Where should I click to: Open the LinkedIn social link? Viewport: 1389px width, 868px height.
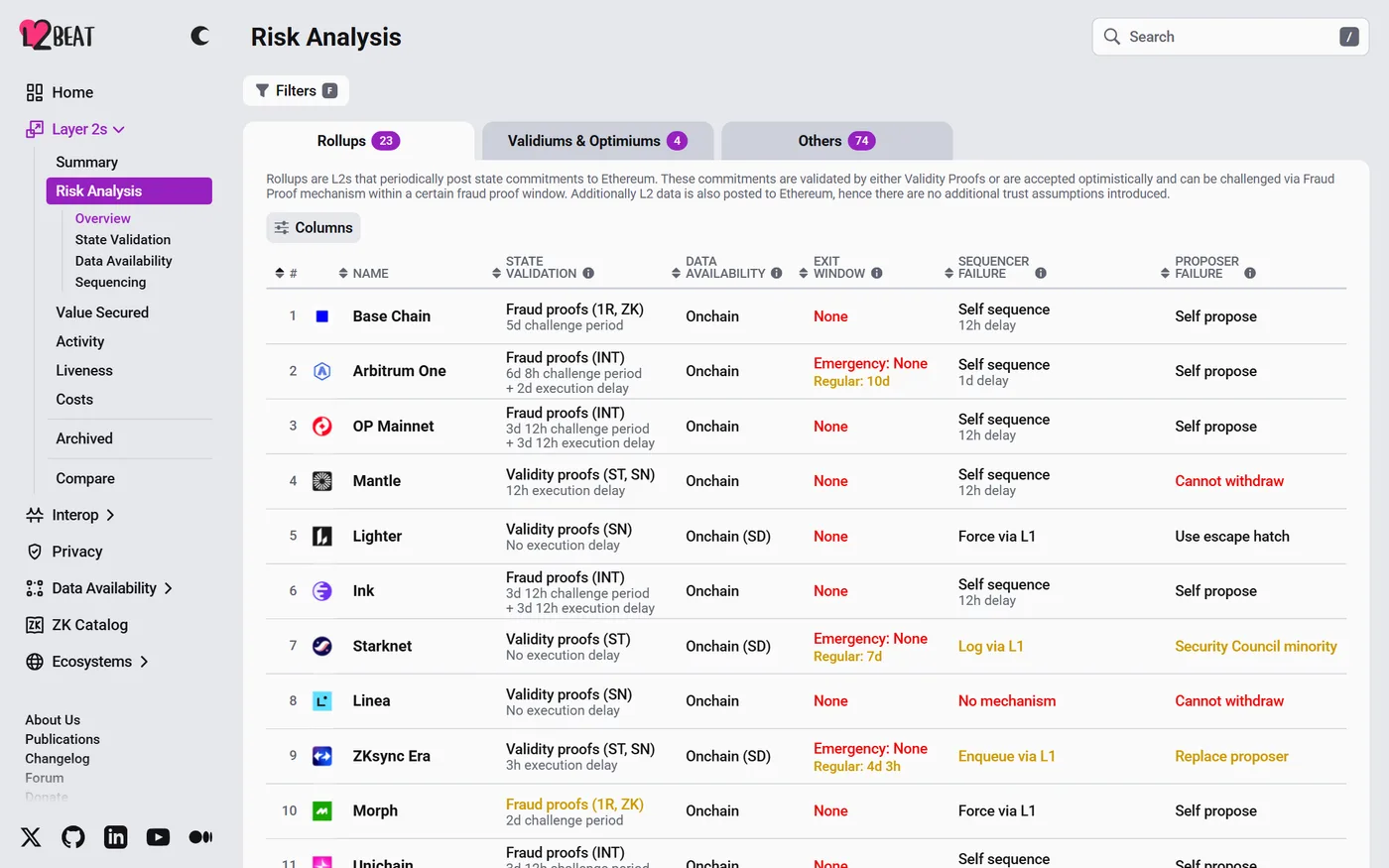pos(115,837)
